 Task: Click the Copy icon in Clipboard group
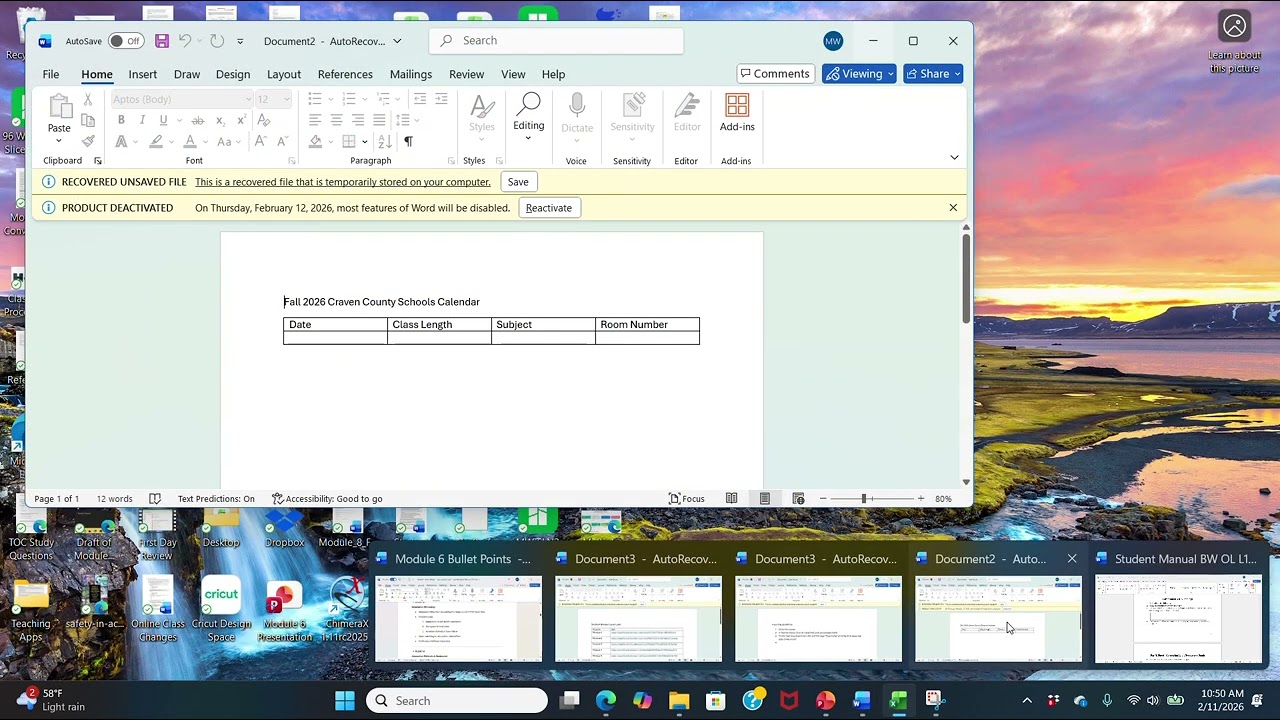88,120
